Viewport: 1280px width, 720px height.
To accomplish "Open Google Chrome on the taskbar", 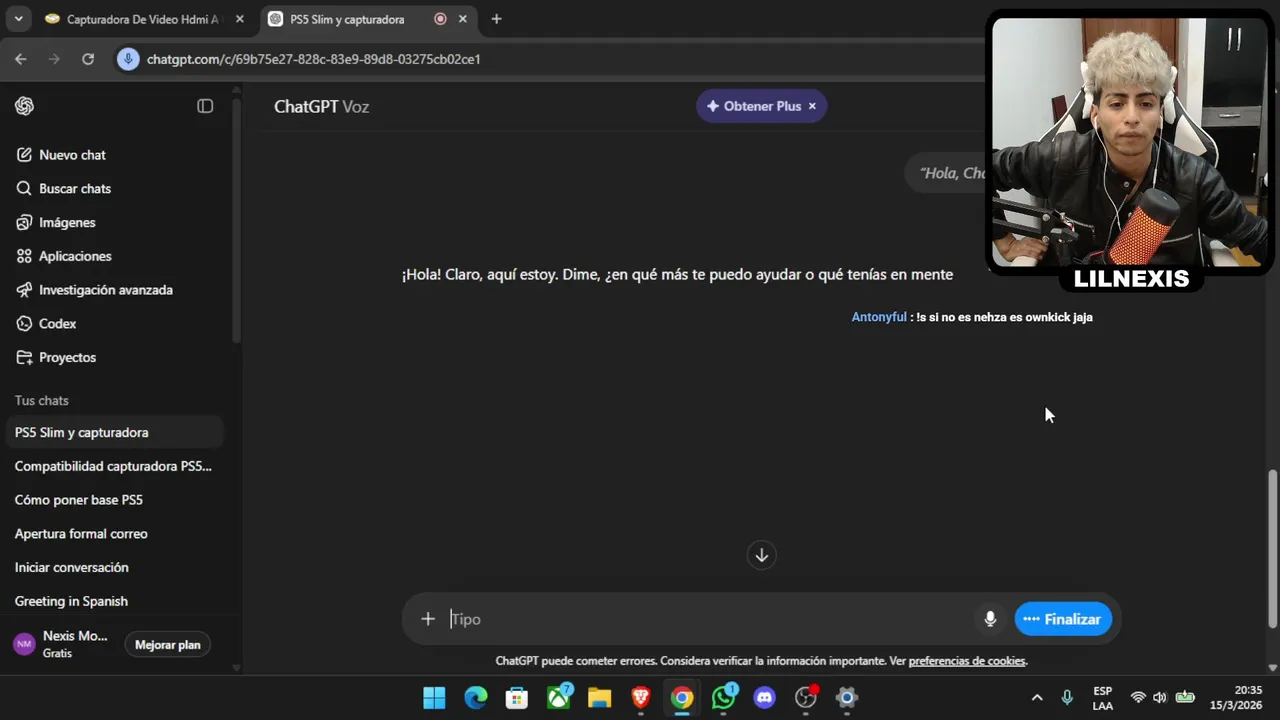I will click(682, 698).
